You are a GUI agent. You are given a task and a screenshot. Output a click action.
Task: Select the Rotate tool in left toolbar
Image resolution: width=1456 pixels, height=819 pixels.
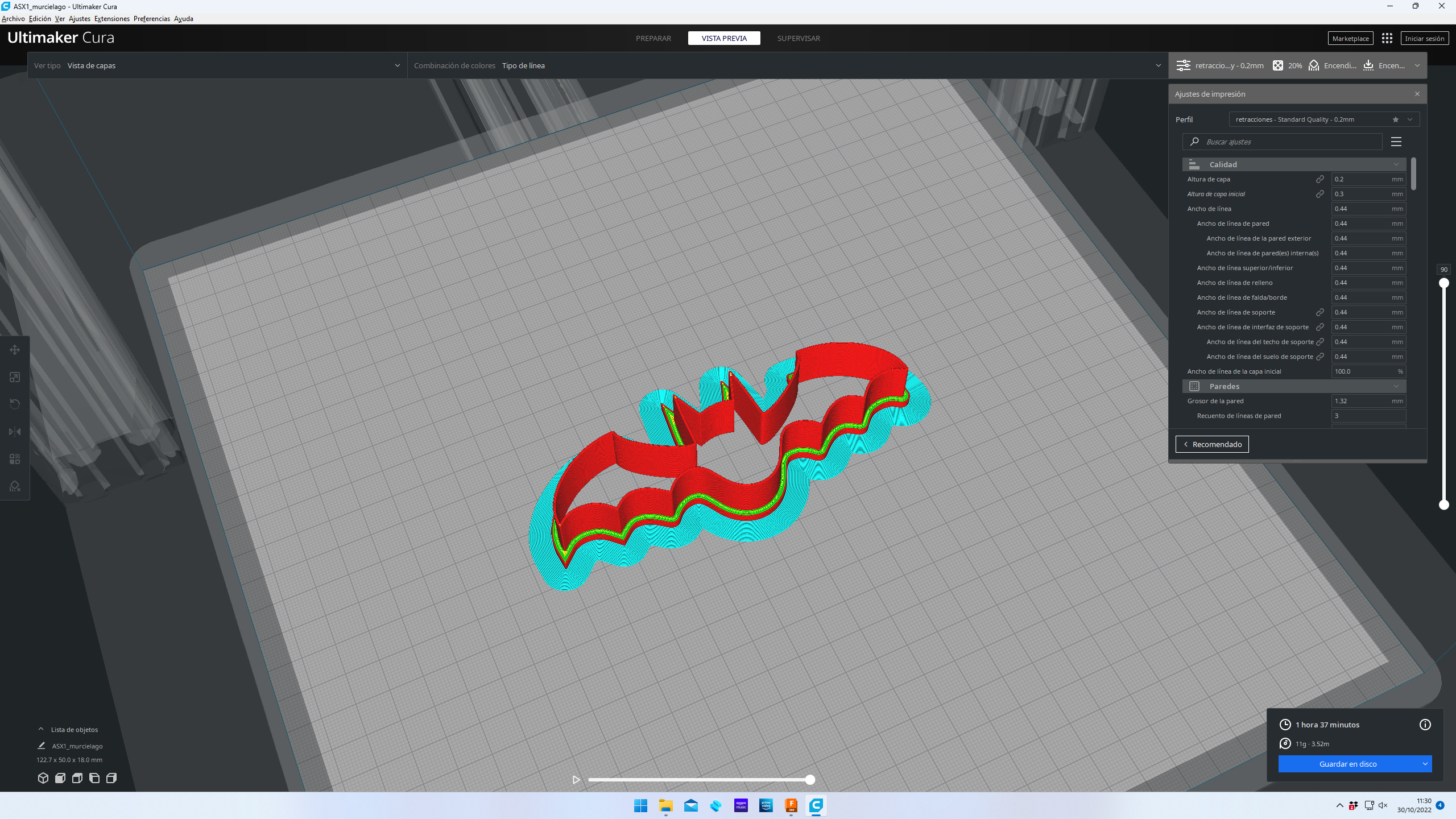[15, 404]
